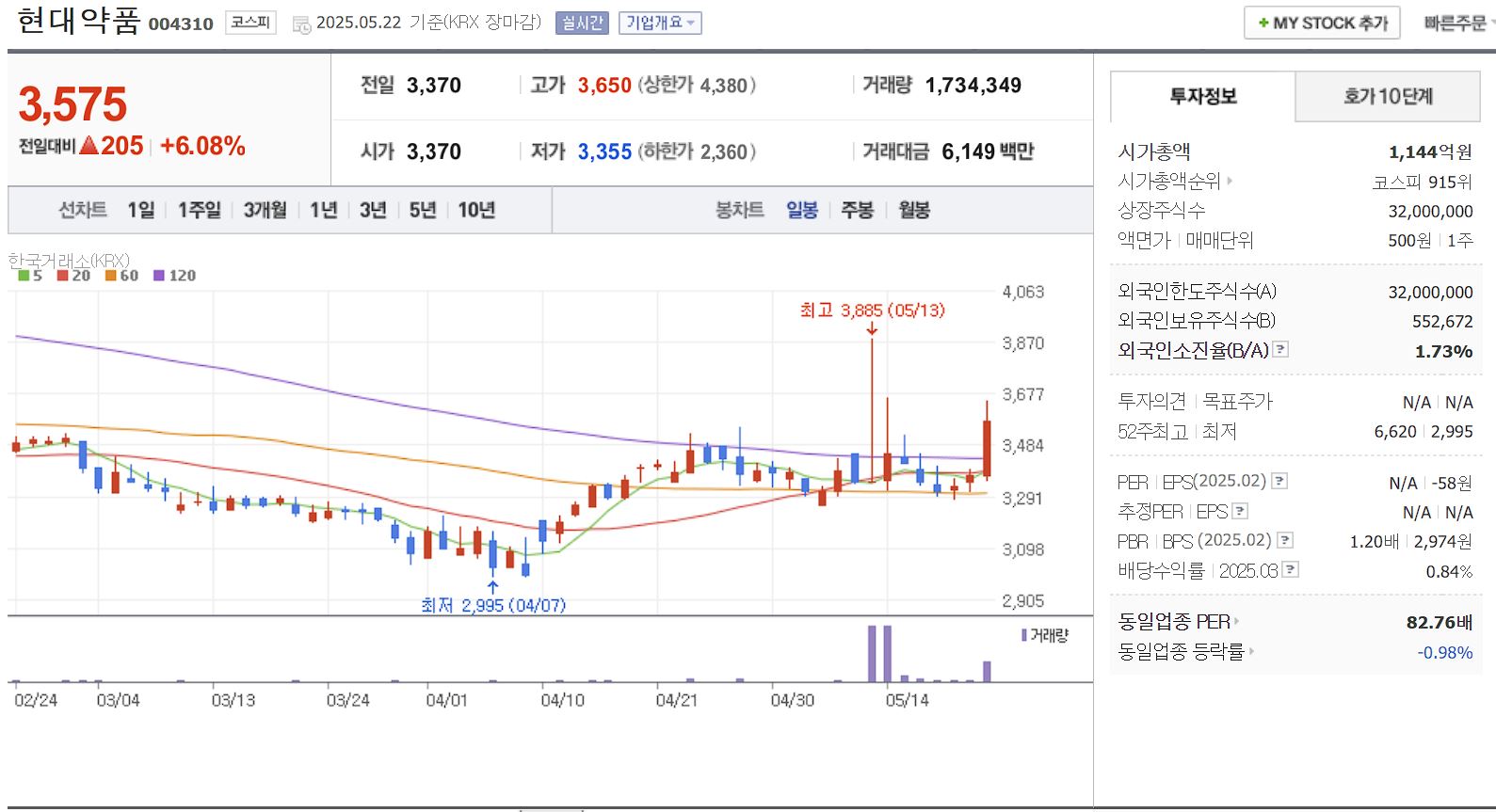Click the 실시간 real-time button
This screenshot has height=812, width=1496.
pyautogui.click(x=582, y=23)
